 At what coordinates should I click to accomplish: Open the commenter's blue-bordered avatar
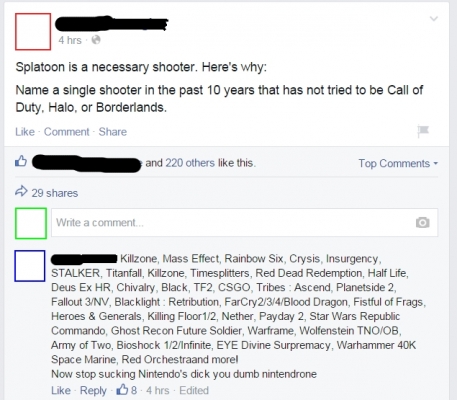click(30, 266)
